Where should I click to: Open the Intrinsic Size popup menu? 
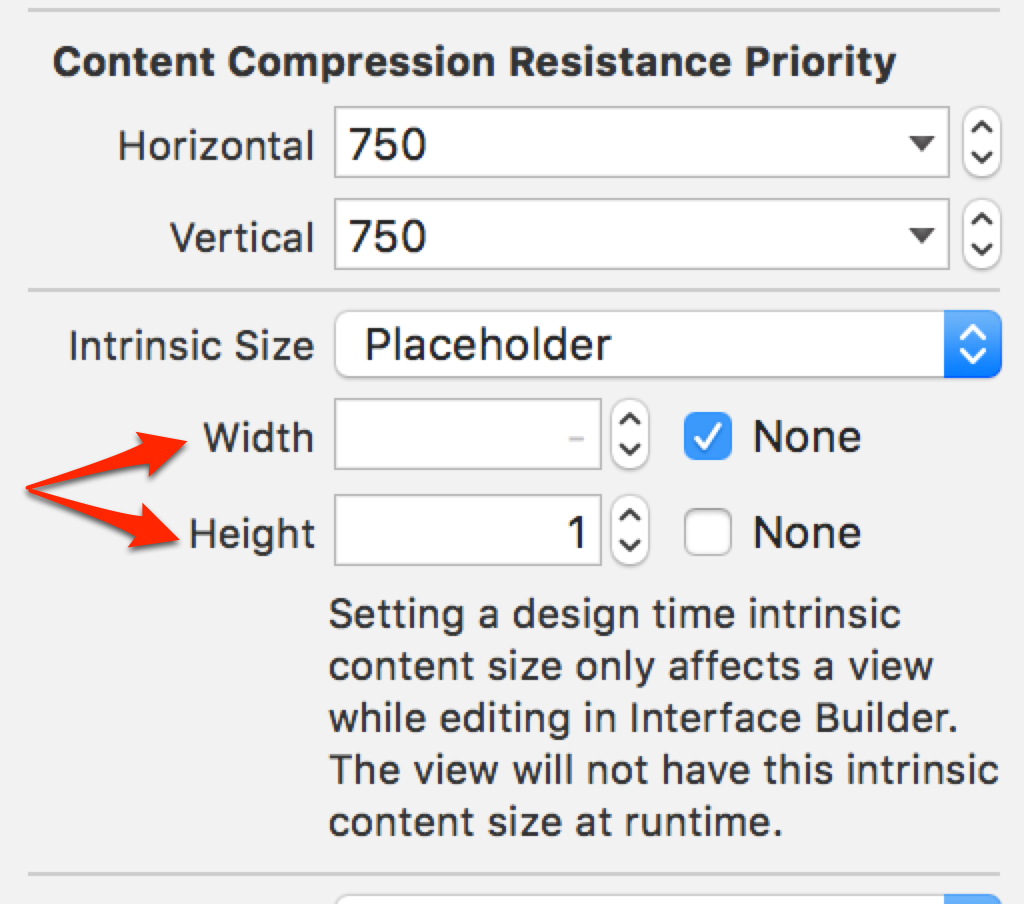970,344
